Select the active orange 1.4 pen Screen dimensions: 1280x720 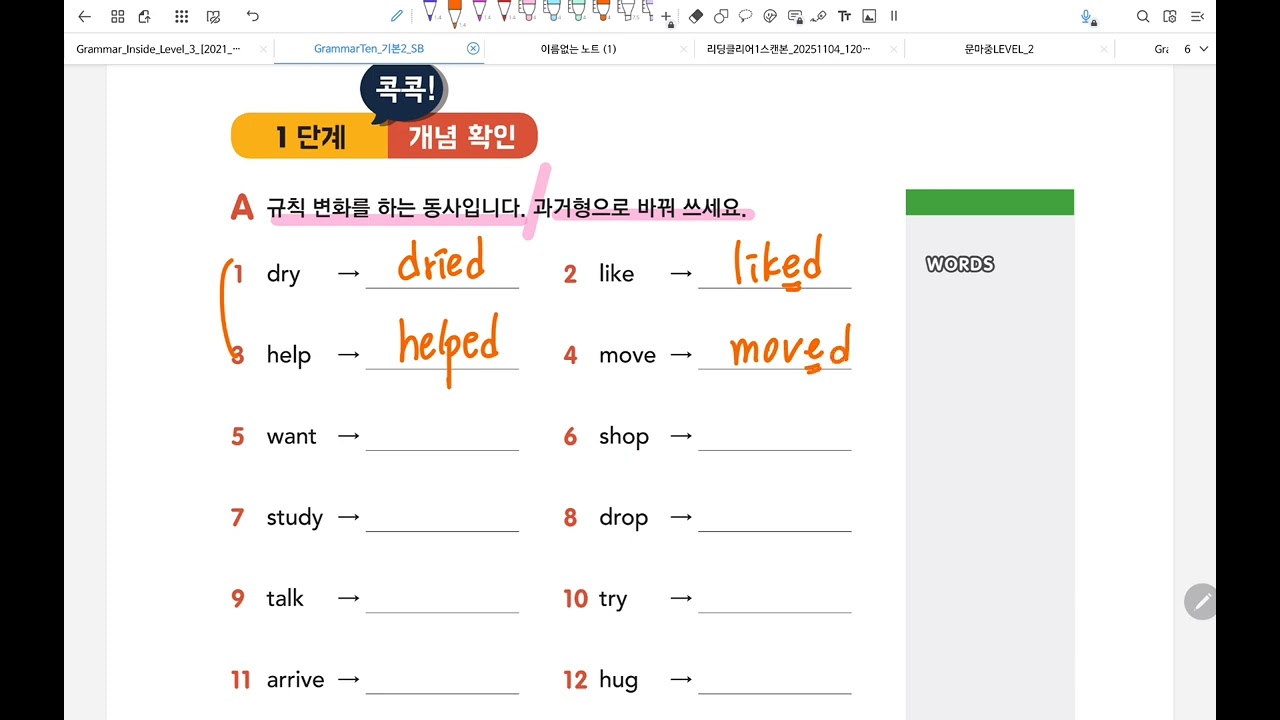pyautogui.click(x=455, y=13)
